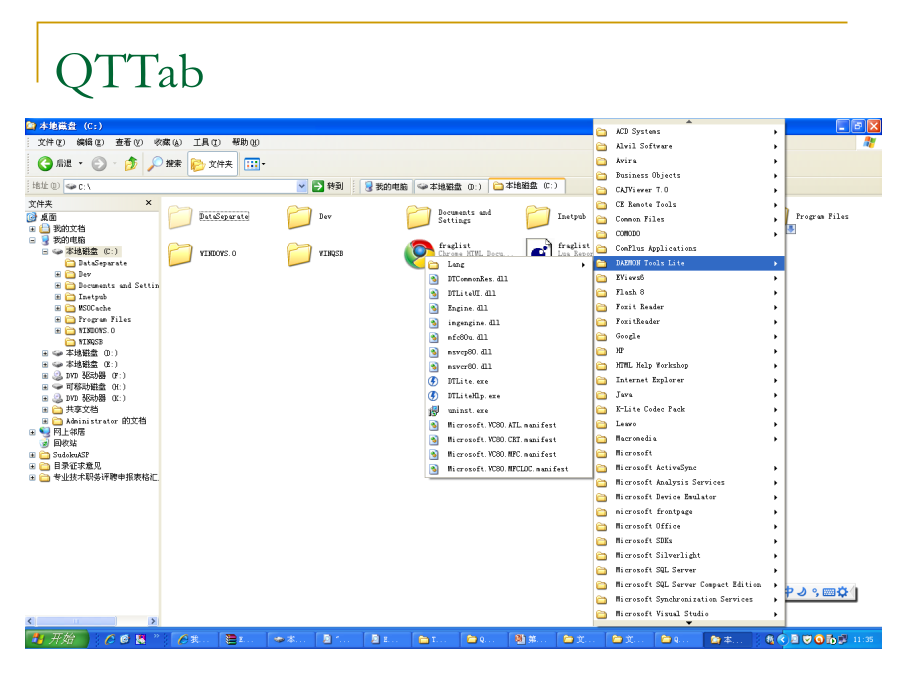Click the green Back arrow button

(x=45, y=164)
